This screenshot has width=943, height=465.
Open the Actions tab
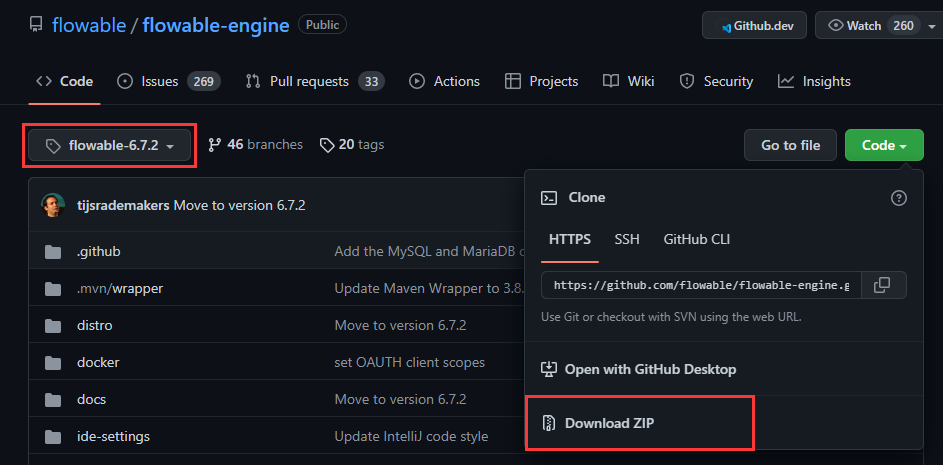coord(444,81)
